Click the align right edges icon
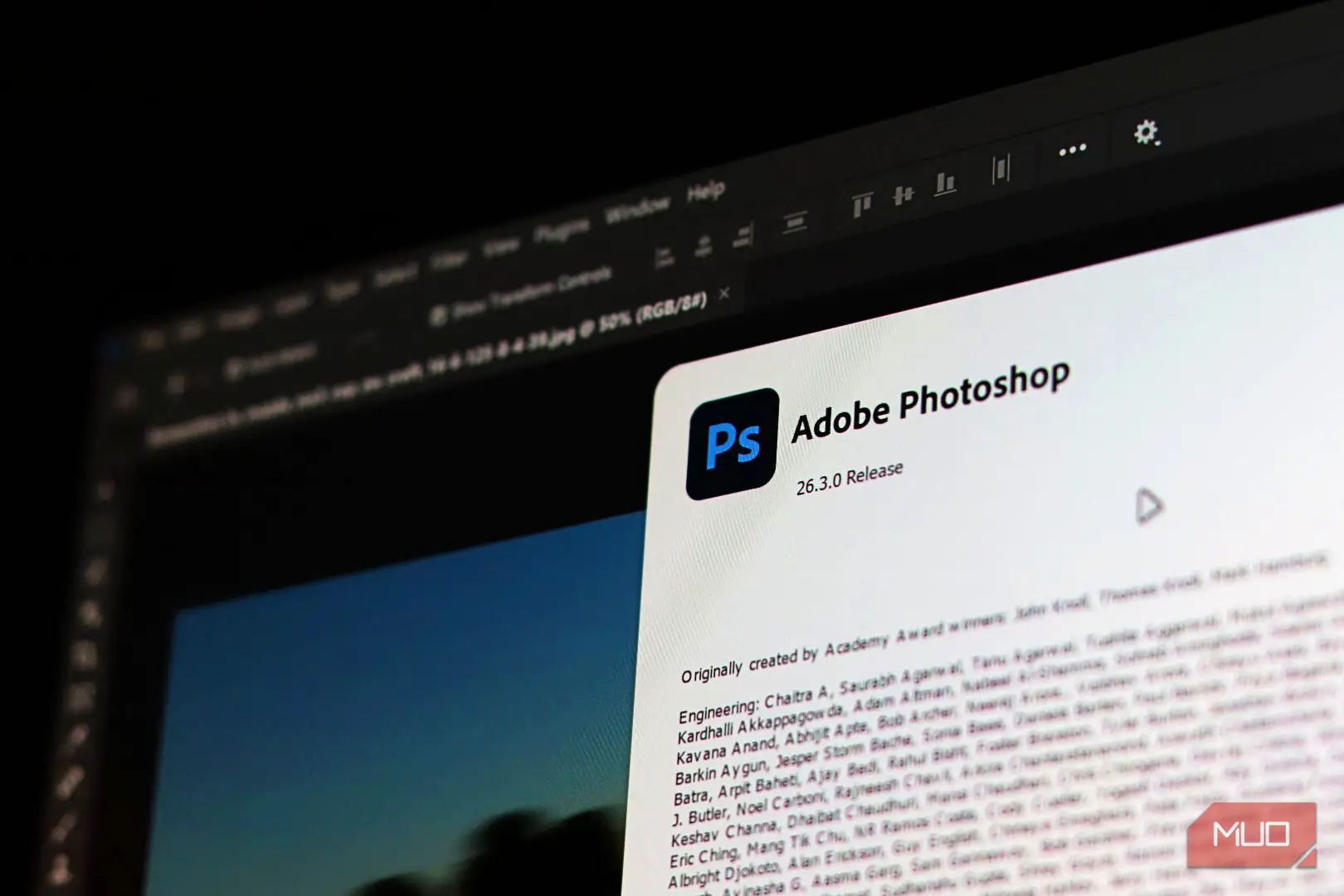Viewport: 1344px width, 896px height. click(744, 235)
